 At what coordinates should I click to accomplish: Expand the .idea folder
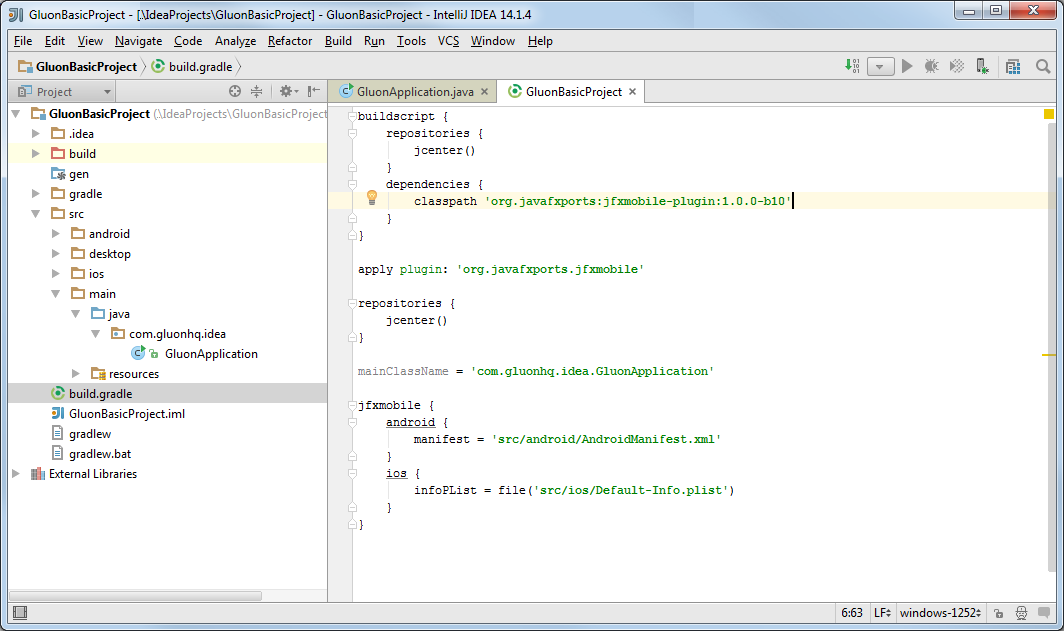(36, 134)
